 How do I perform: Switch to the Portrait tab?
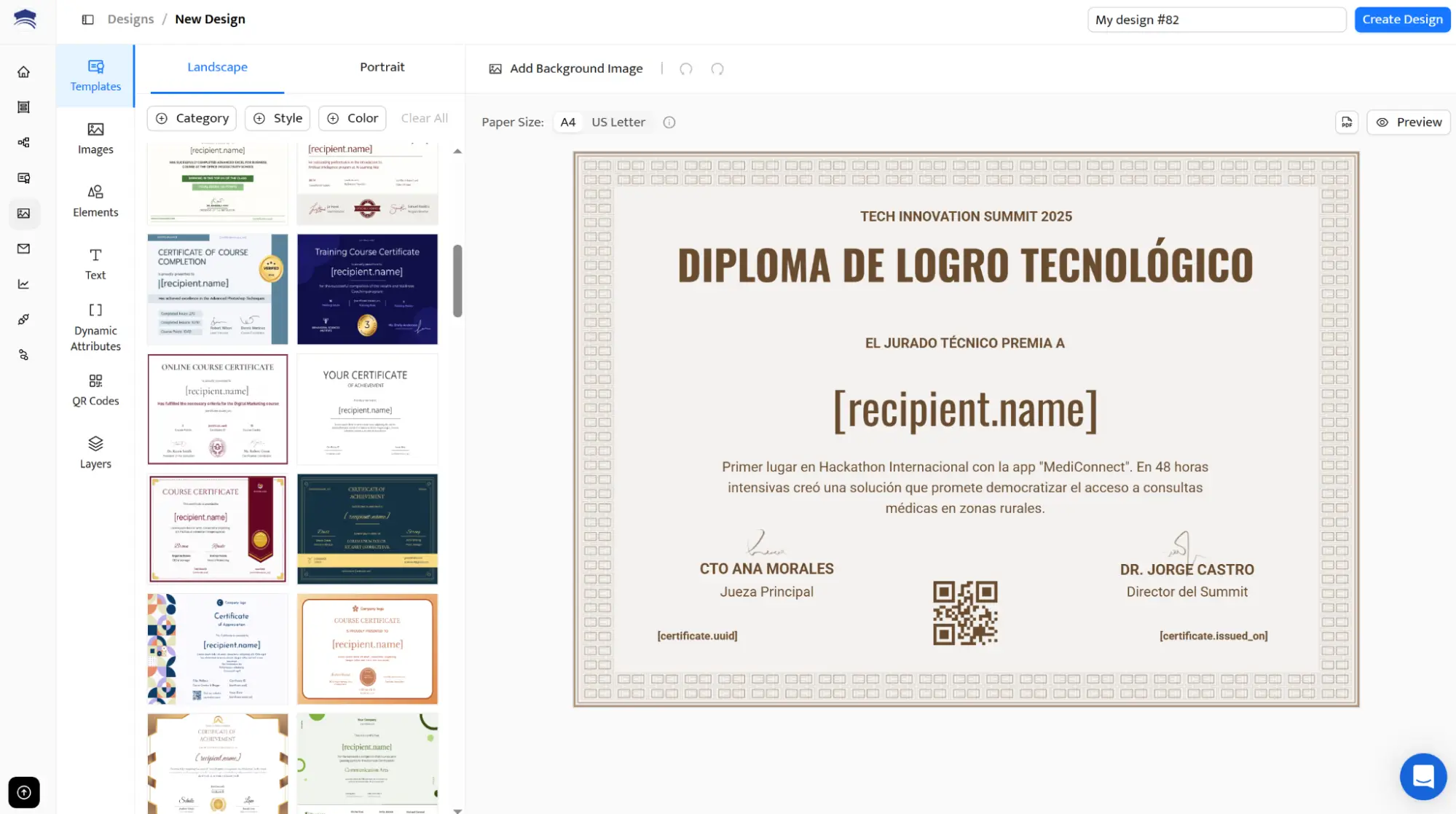click(x=382, y=67)
